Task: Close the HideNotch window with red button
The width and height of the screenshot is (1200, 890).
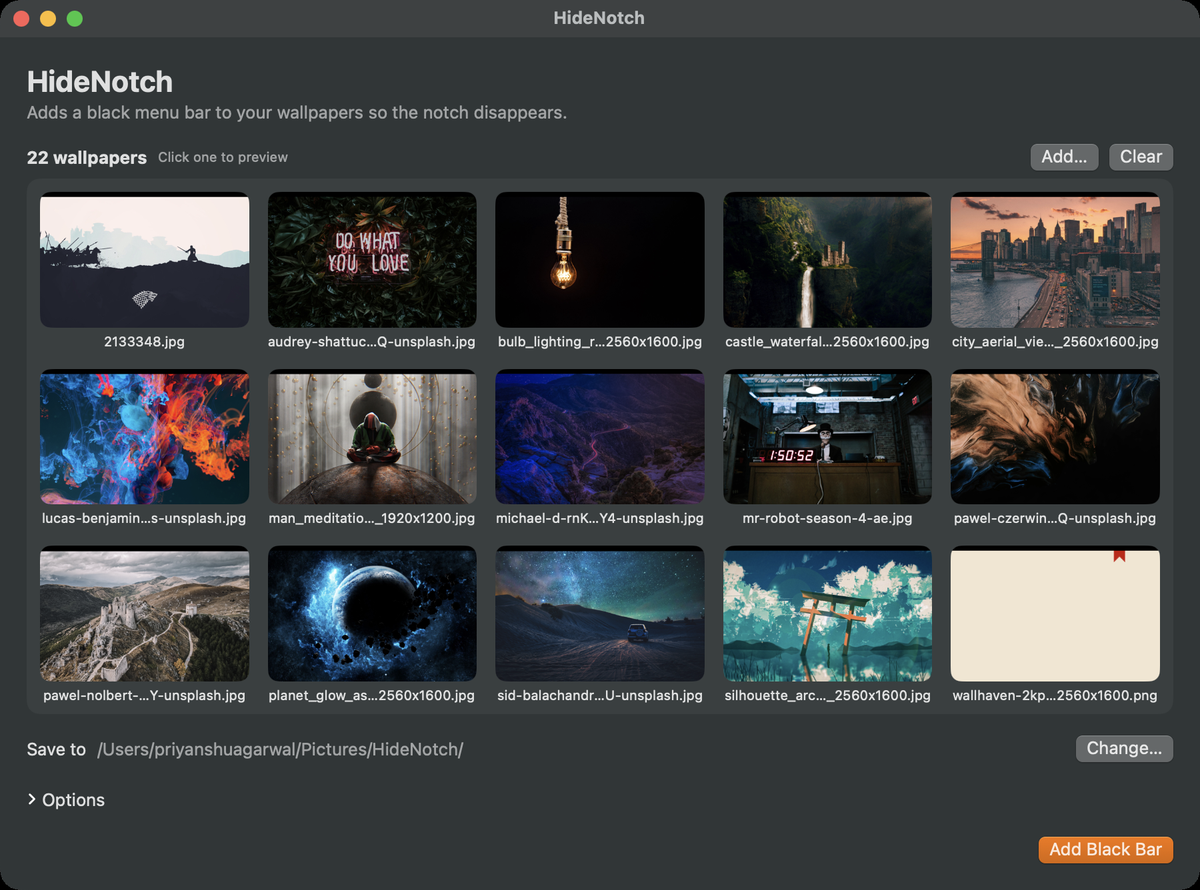Action: coord(21,18)
